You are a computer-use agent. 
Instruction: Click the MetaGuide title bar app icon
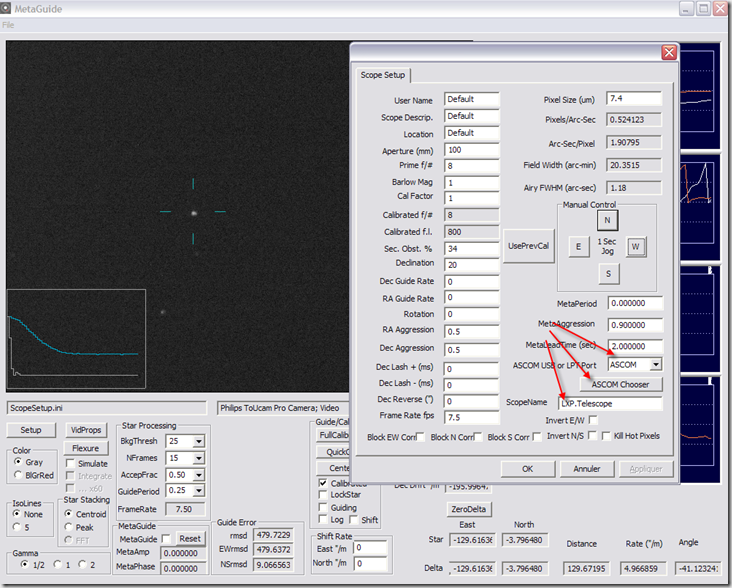[5, 8]
